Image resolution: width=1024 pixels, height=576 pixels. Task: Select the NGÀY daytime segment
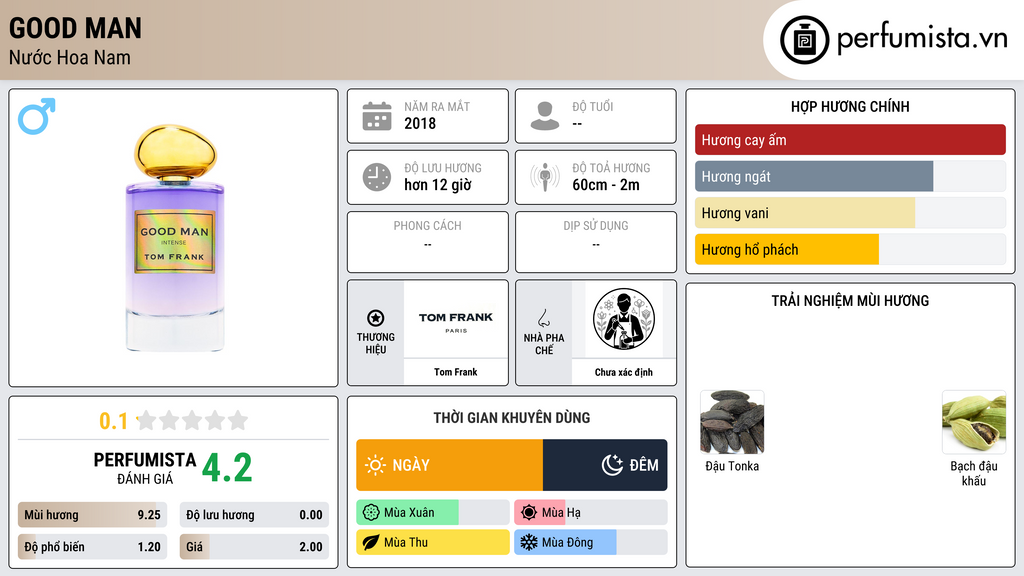point(449,465)
